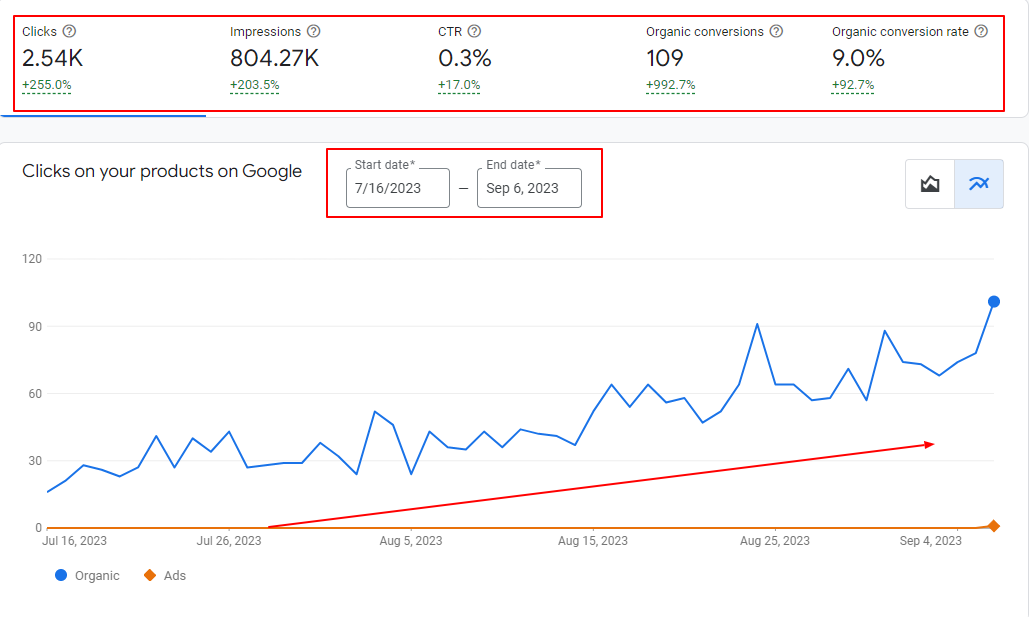
Task: Click the Sep 4, 2023 axis label
Action: [x=931, y=541]
